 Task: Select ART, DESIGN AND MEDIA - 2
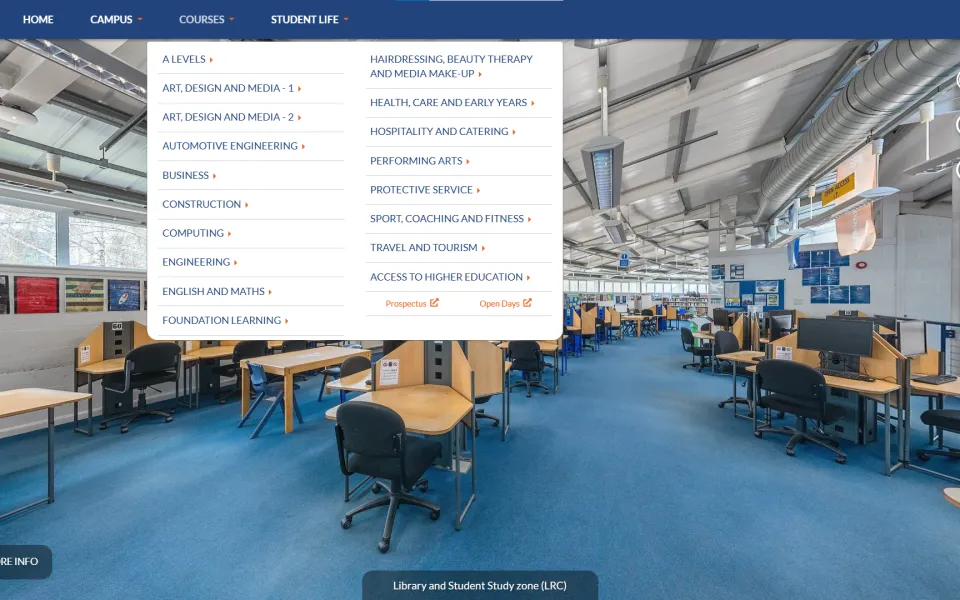click(x=231, y=117)
